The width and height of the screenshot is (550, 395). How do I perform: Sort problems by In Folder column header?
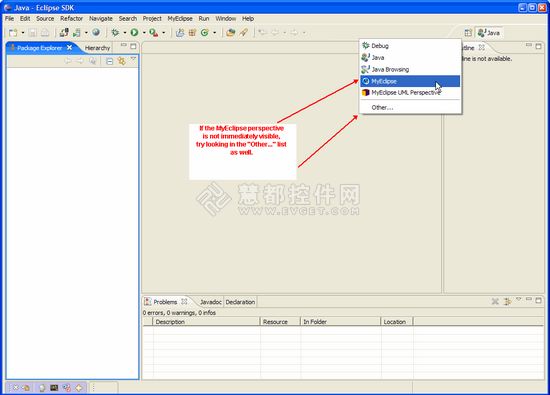tap(340, 322)
